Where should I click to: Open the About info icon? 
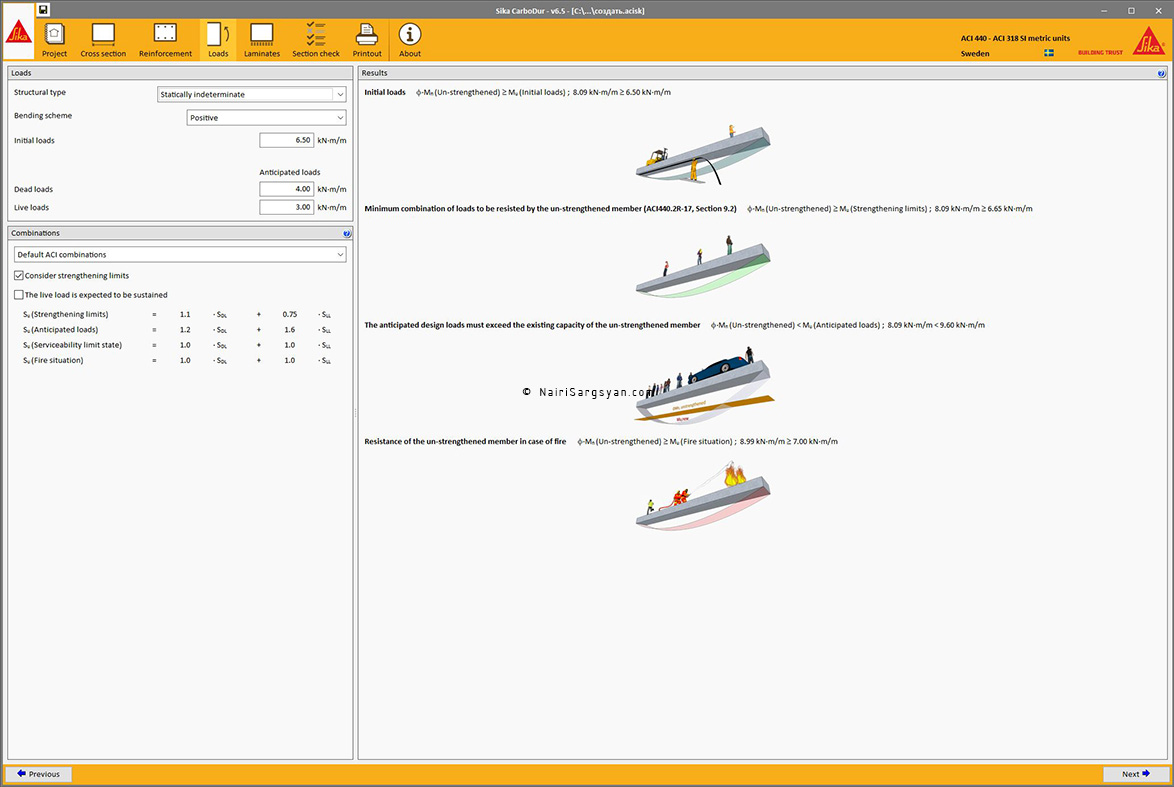tap(410, 34)
